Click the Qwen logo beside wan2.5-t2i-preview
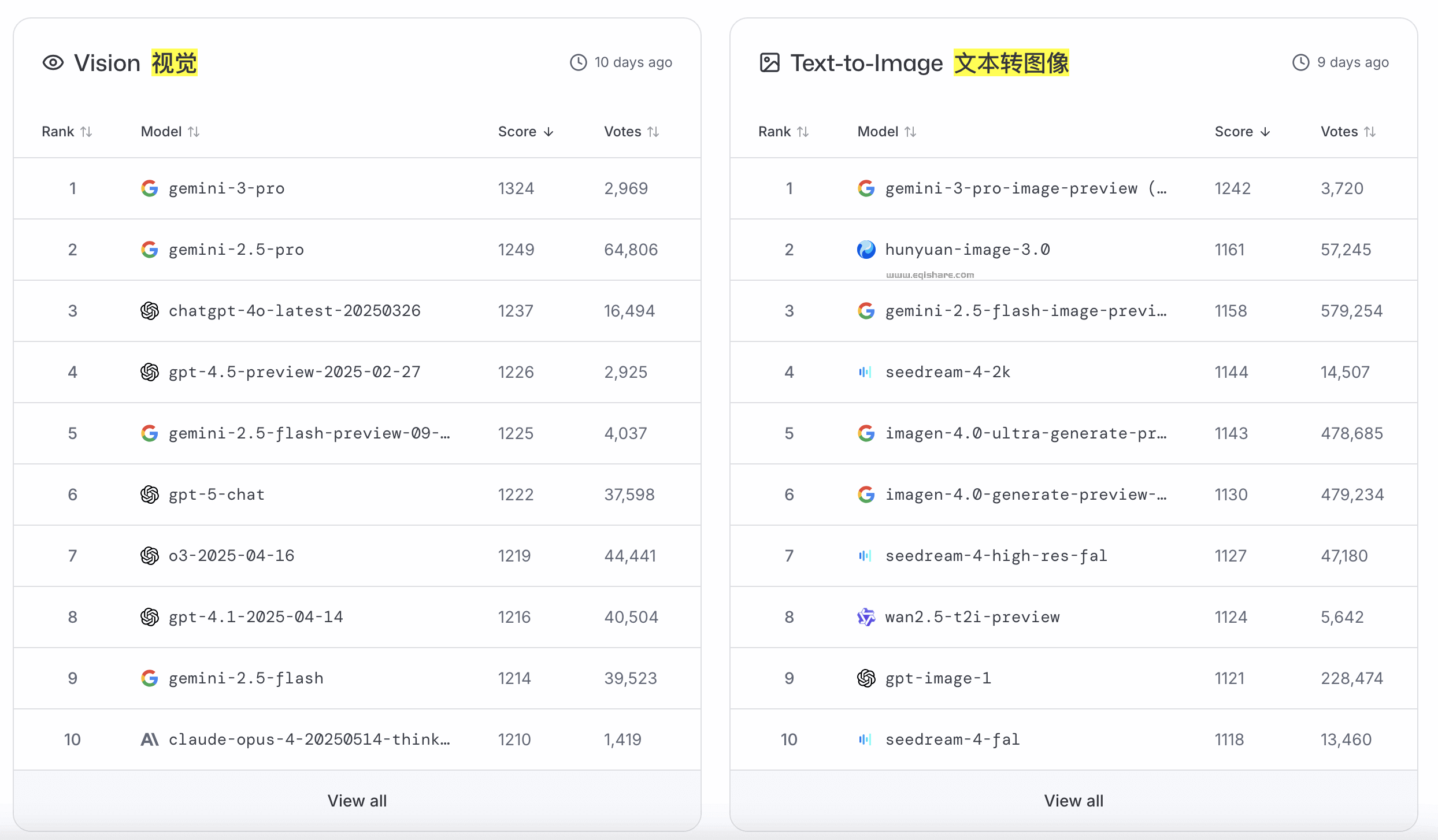1438x840 pixels. click(x=866, y=617)
